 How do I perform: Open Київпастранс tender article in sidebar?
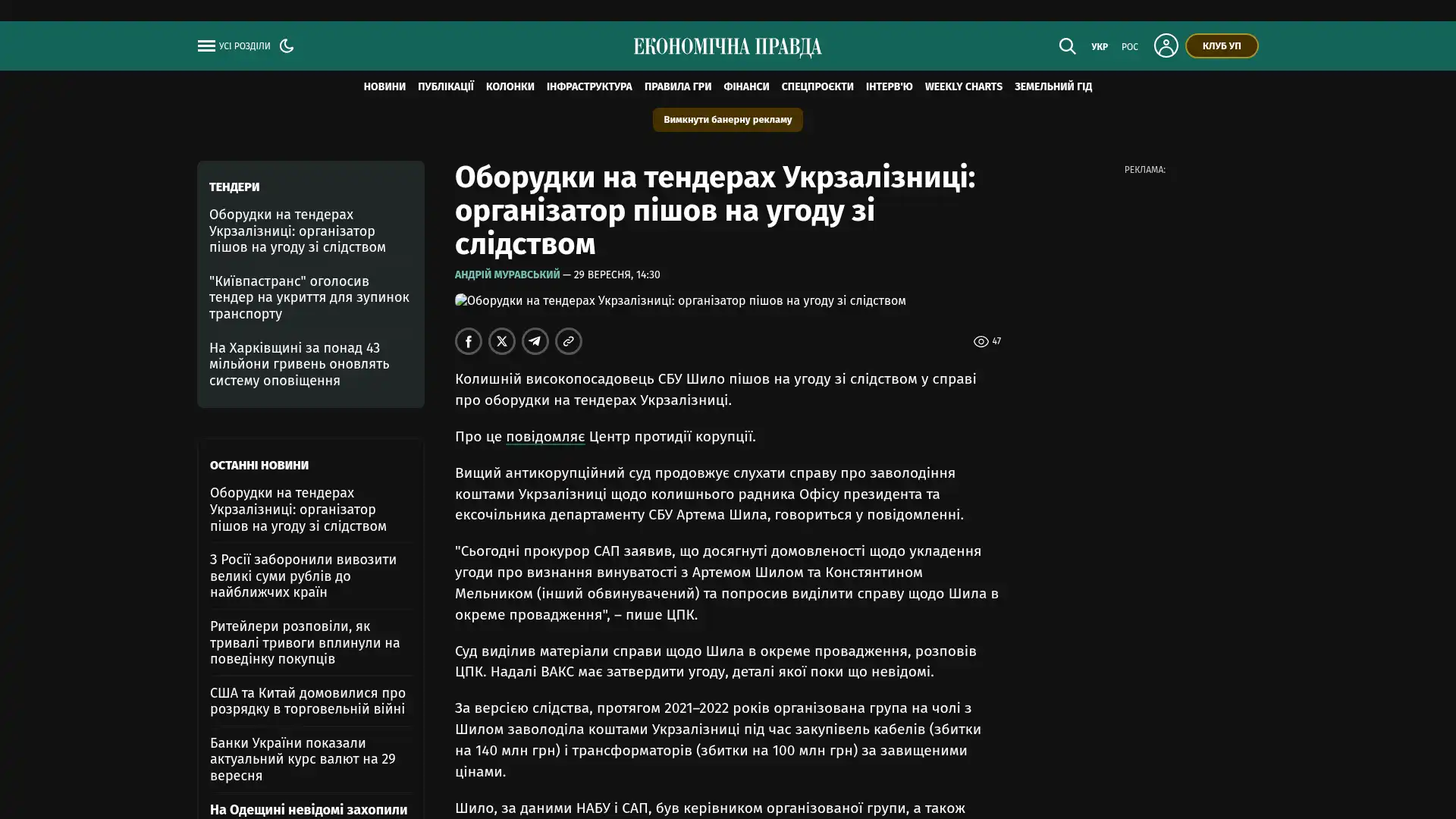[x=309, y=297]
